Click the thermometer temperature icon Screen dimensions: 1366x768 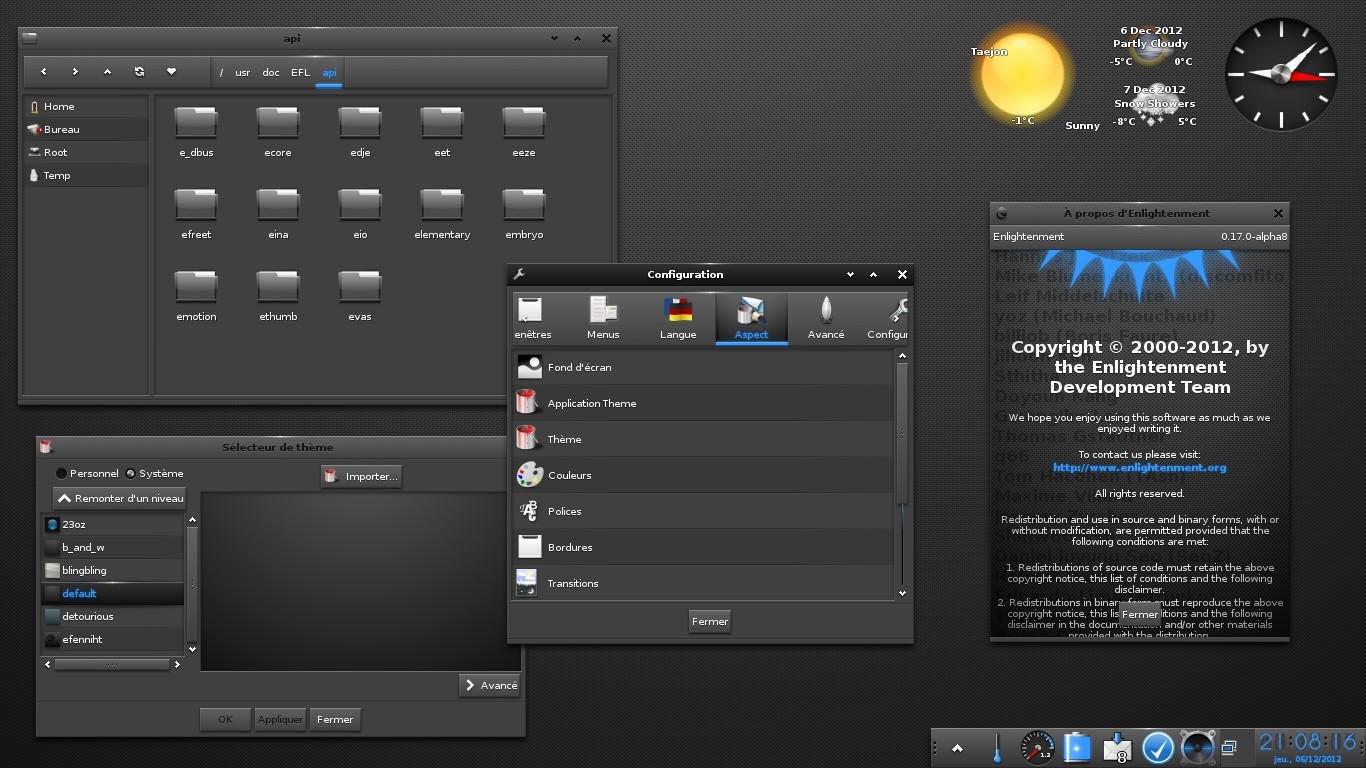point(997,747)
